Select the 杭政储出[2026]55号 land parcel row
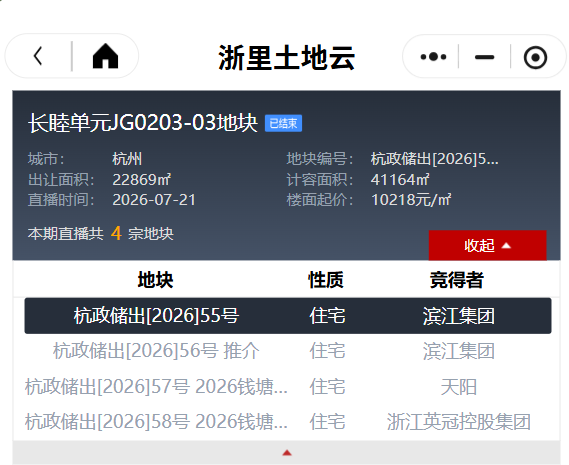 coord(288,315)
